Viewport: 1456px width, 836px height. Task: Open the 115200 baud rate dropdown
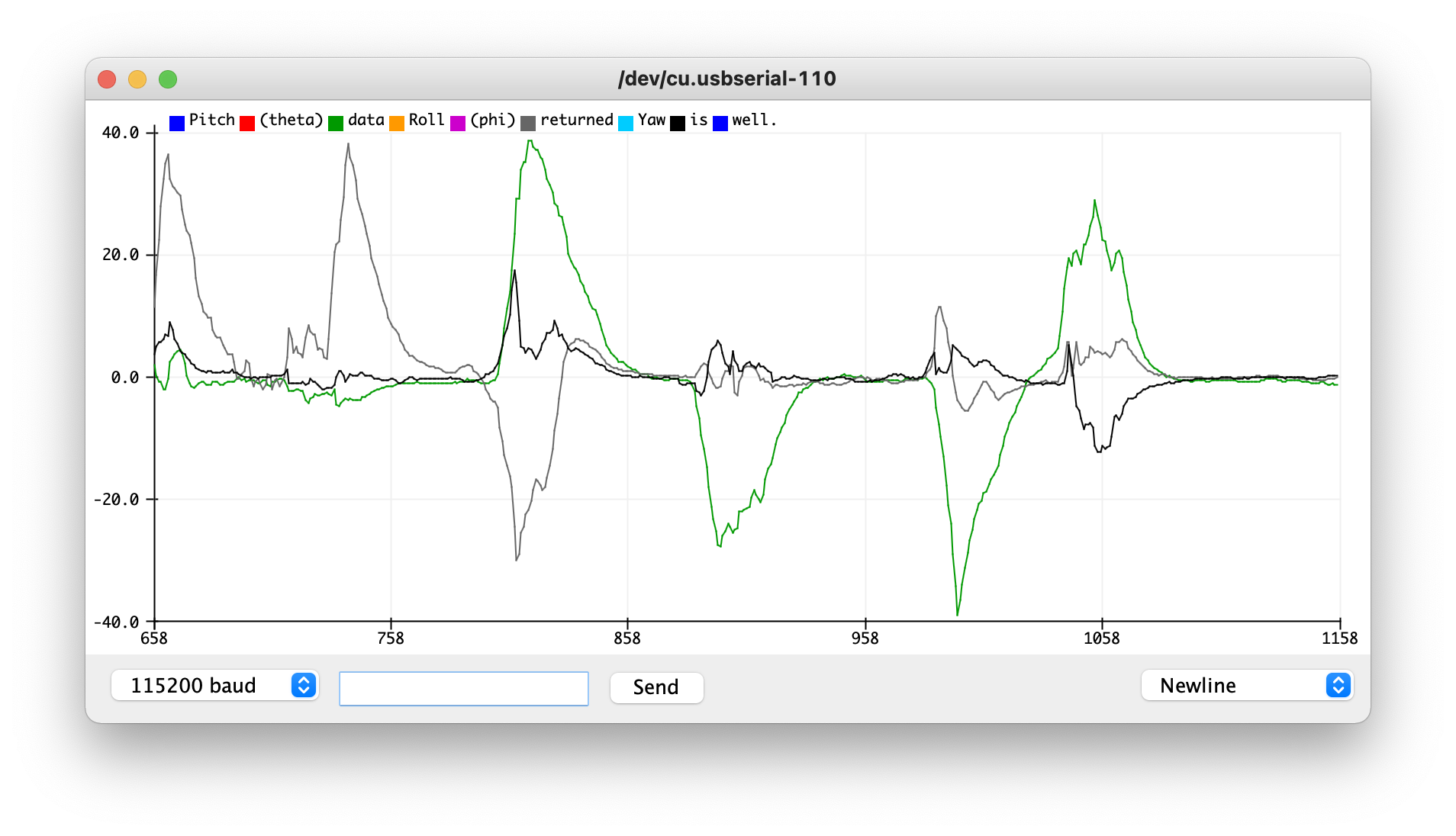214,685
